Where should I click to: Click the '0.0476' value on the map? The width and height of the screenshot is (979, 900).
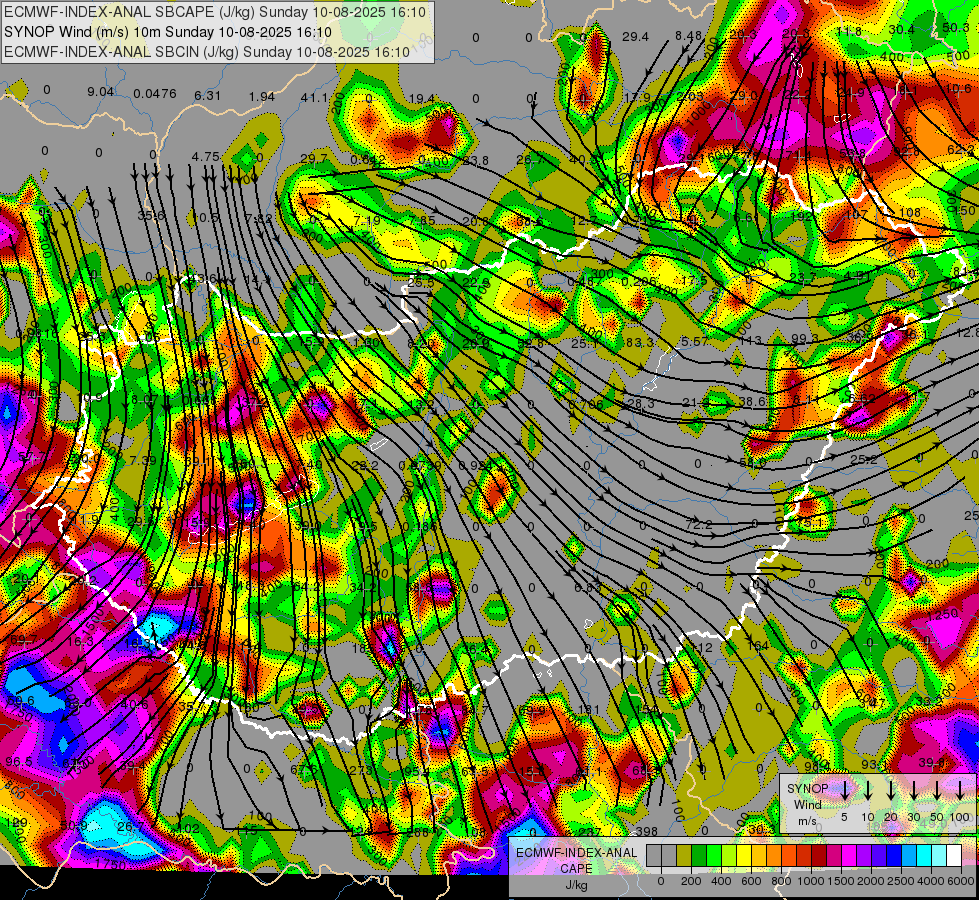tap(155, 94)
